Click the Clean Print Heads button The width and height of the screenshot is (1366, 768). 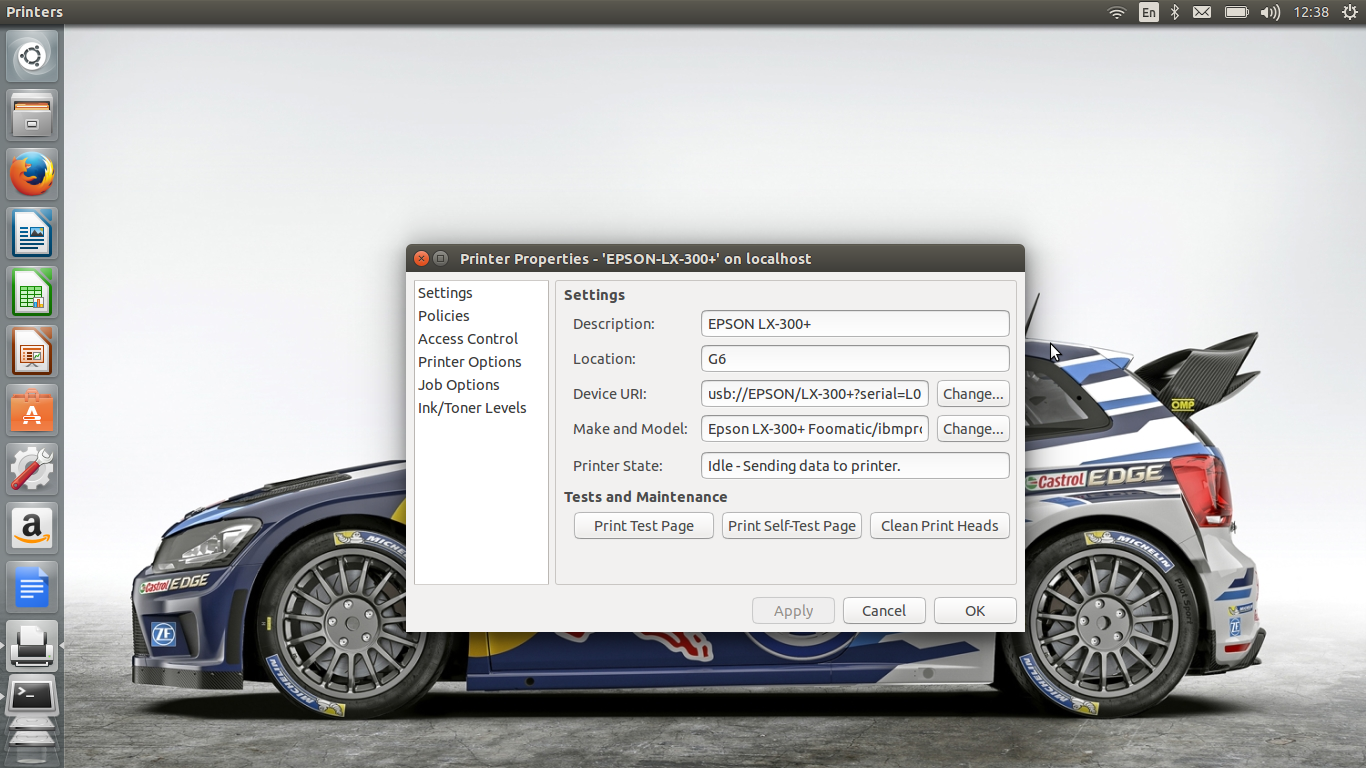(x=940, y=526)
